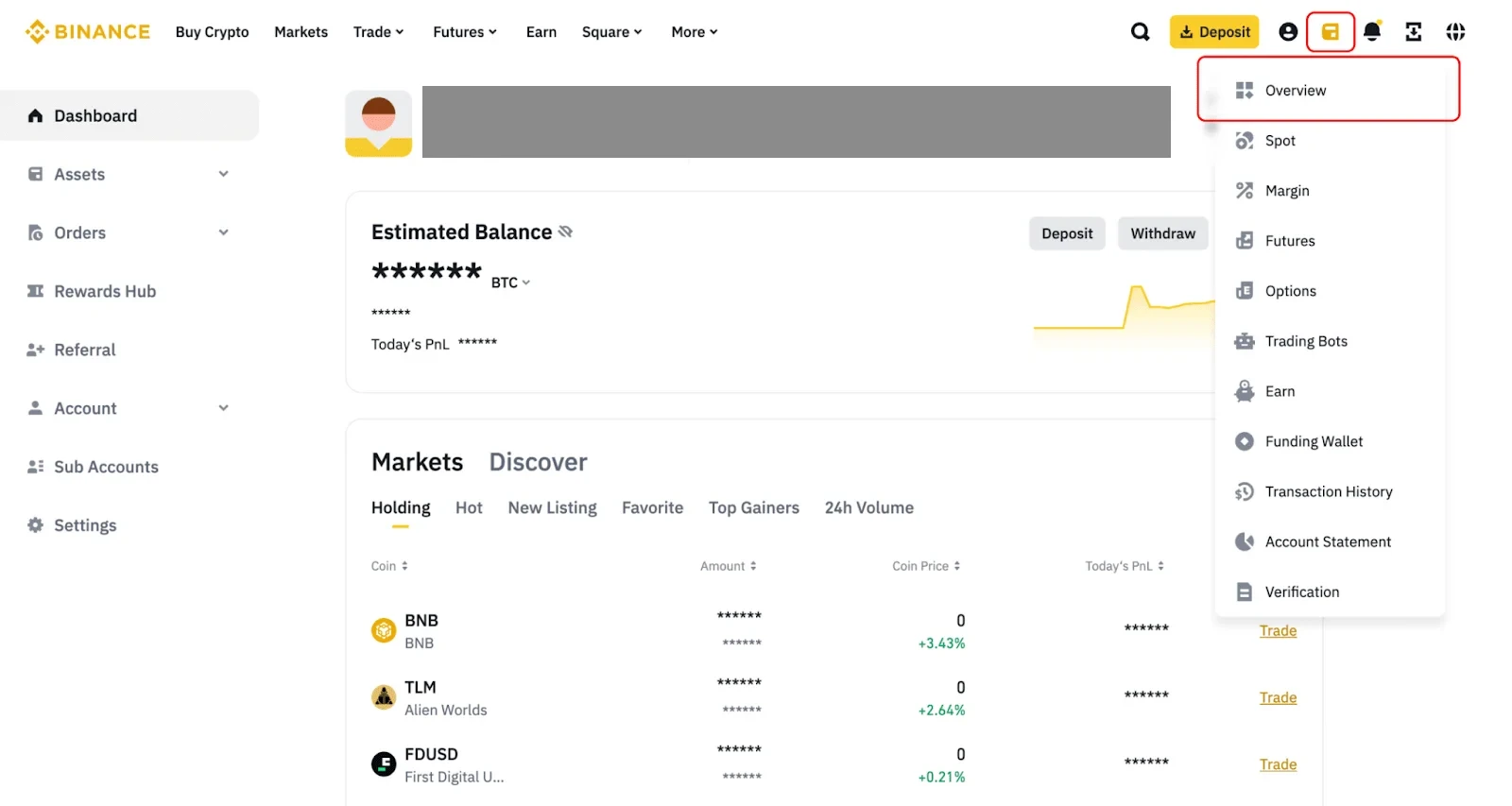Expand the Orders sidebar section
The width and height of the screenshot is (1512, 806).
129,232
